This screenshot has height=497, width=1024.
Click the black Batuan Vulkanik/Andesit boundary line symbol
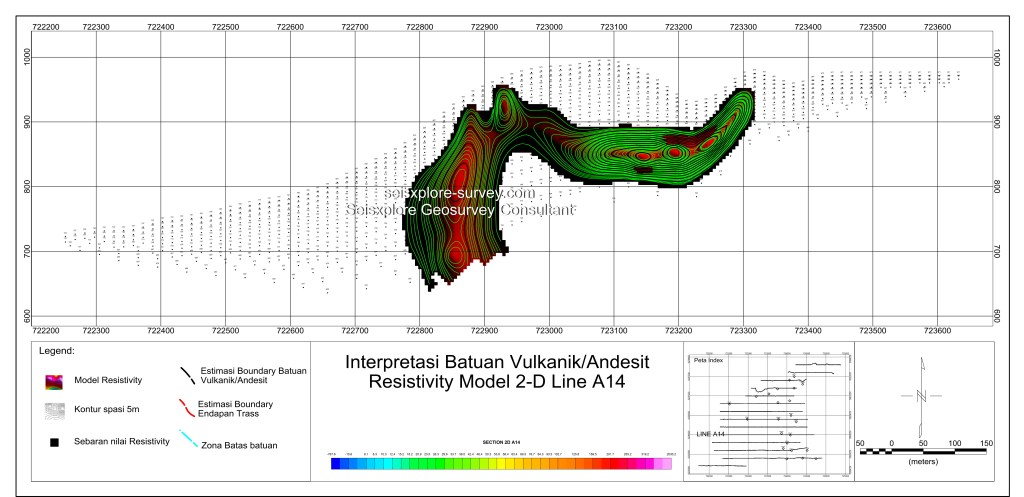pyautogui.click(x=188, y=375)
